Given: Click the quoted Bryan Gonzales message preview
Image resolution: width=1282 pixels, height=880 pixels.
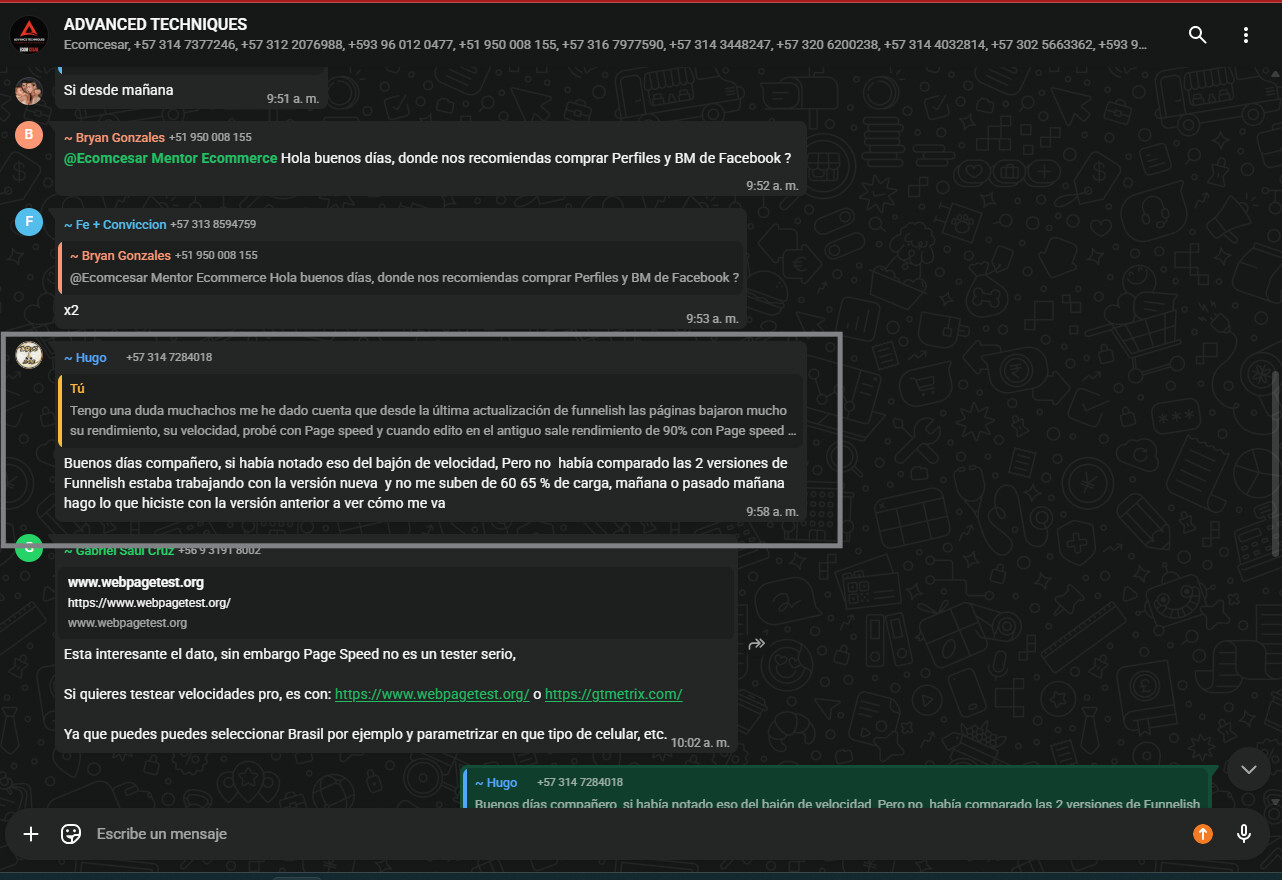Looking at the screenshot, I should [x=404, y=267].
